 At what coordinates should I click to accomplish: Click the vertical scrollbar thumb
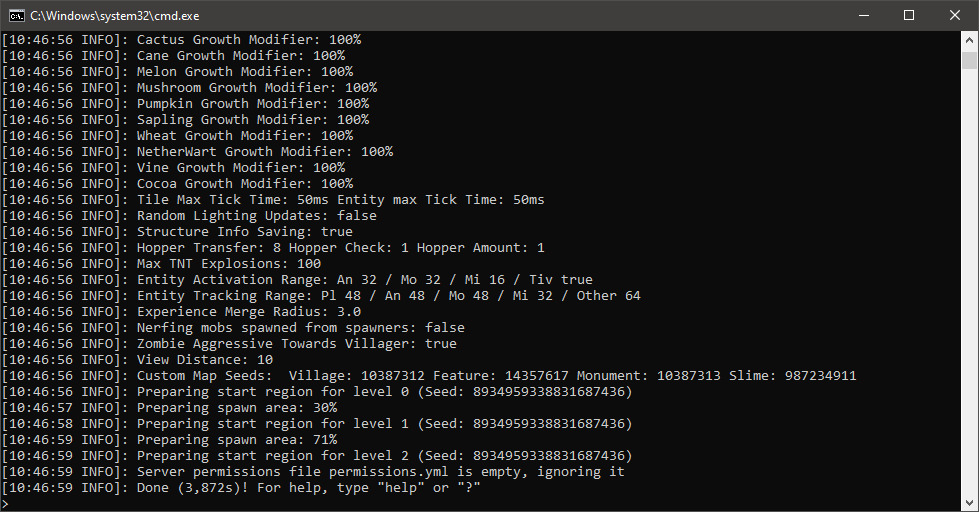(x=969, y=60)
